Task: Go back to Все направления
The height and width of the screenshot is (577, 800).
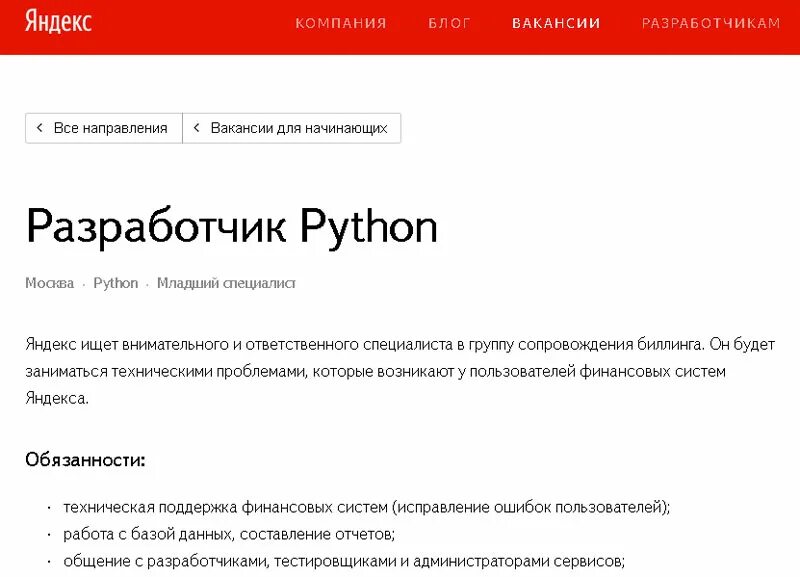Action: (x=104, y=128)
